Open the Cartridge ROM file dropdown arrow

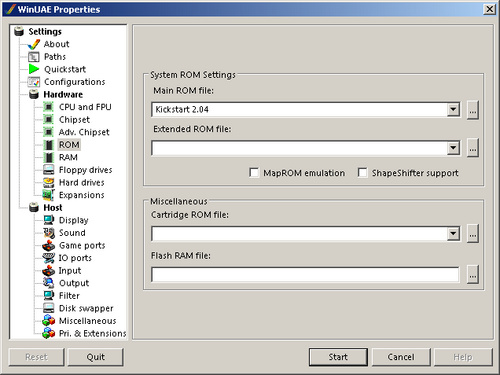tap(453, 234)
